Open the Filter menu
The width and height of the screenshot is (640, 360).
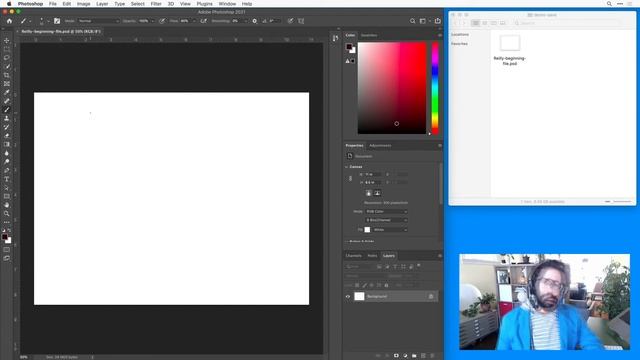(x=156, y=4)
